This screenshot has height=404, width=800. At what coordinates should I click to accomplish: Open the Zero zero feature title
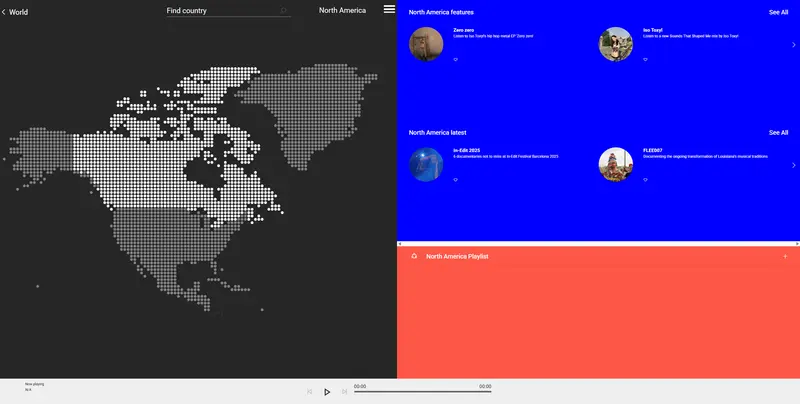click(x=463, y=30)
